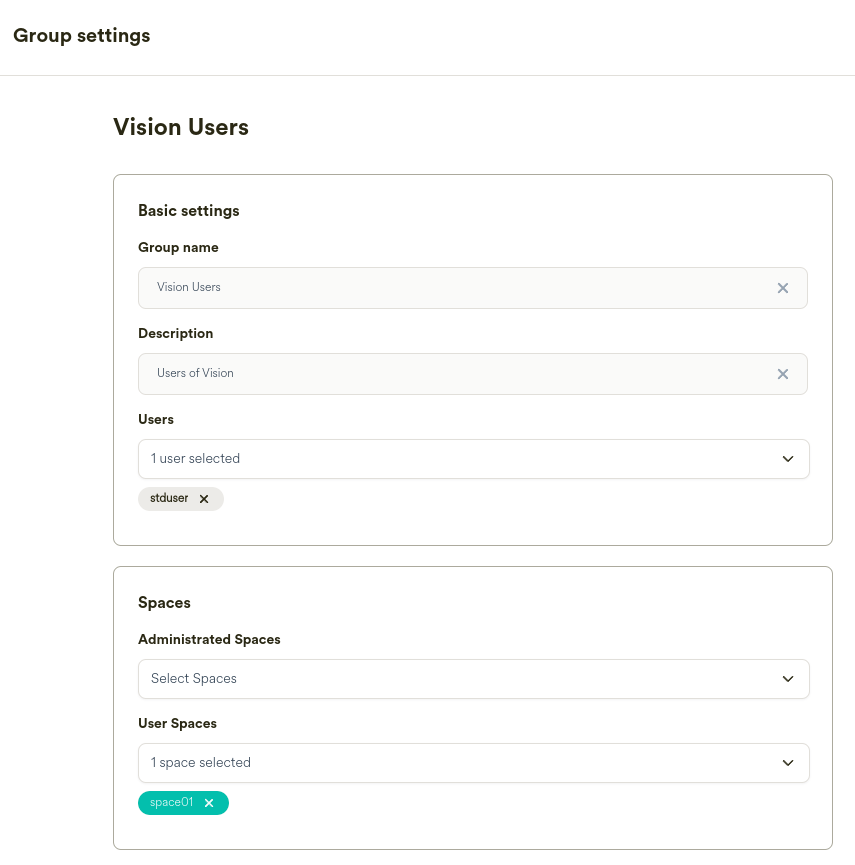Remove space01 with the chip's X icon
This screenshot has width=855, height=865.
[x=209, y=802]
